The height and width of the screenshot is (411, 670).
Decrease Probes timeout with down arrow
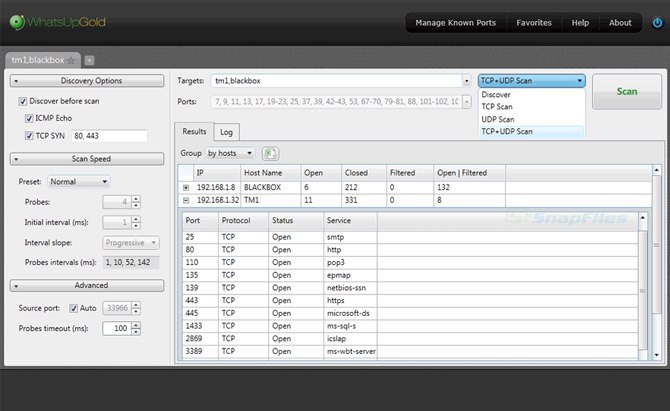tap(136, 332)
